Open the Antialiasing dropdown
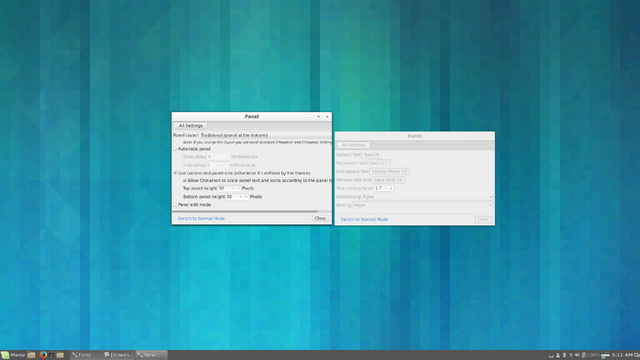640x360 pixels. coord(427,197)
